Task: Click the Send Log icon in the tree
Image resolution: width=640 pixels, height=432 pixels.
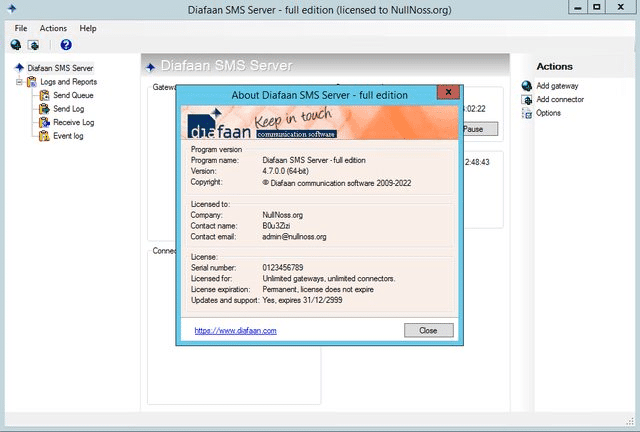Action: click(x=44, y=109)
